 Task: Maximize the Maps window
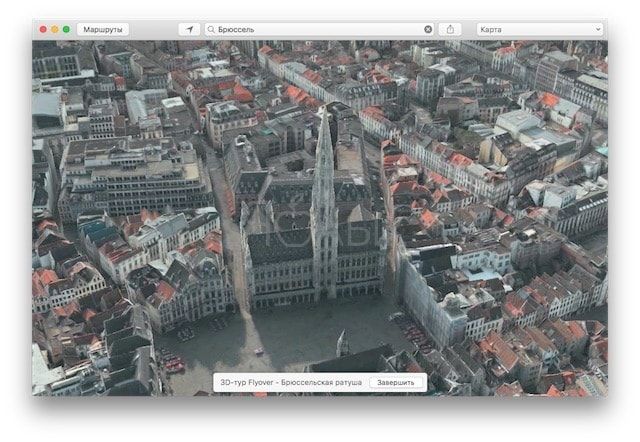pyautogui.click(x=66, y=29)
